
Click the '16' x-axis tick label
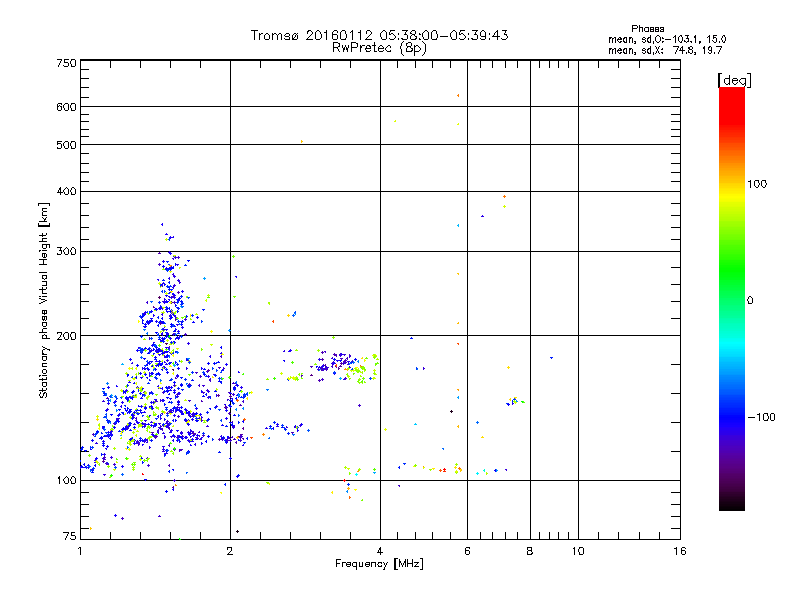point(680,551)
